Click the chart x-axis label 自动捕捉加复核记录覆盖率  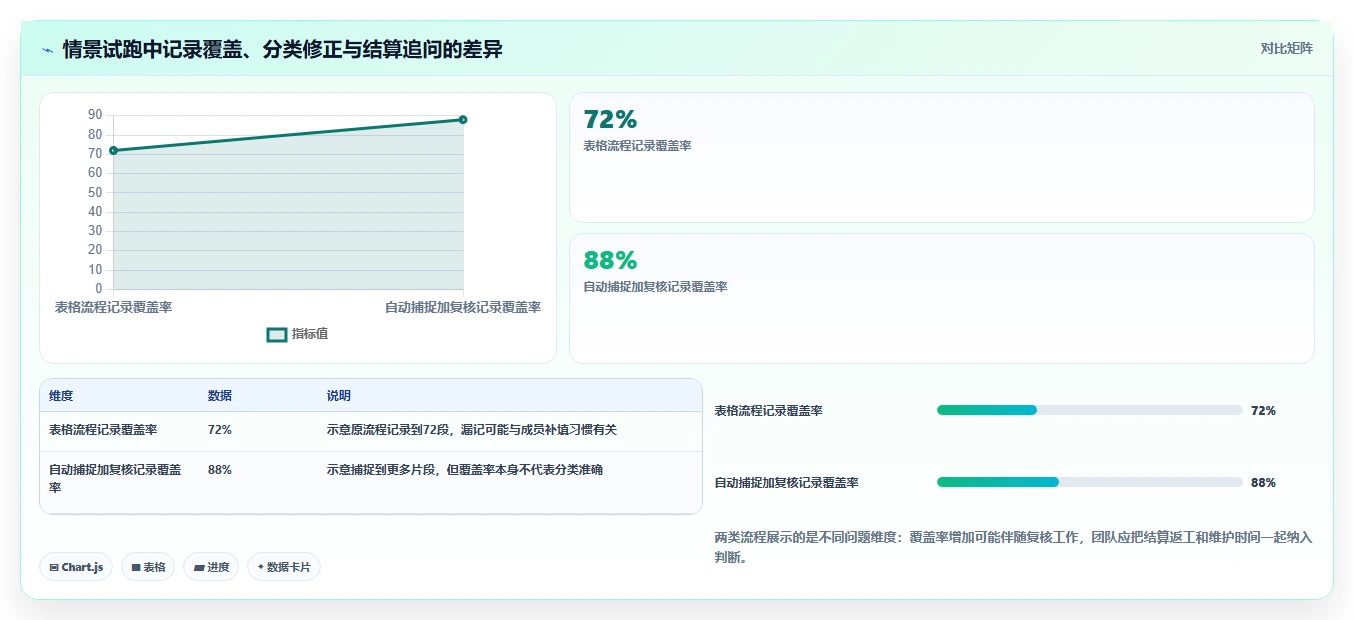pyautogui.click(x=463, y=307)
